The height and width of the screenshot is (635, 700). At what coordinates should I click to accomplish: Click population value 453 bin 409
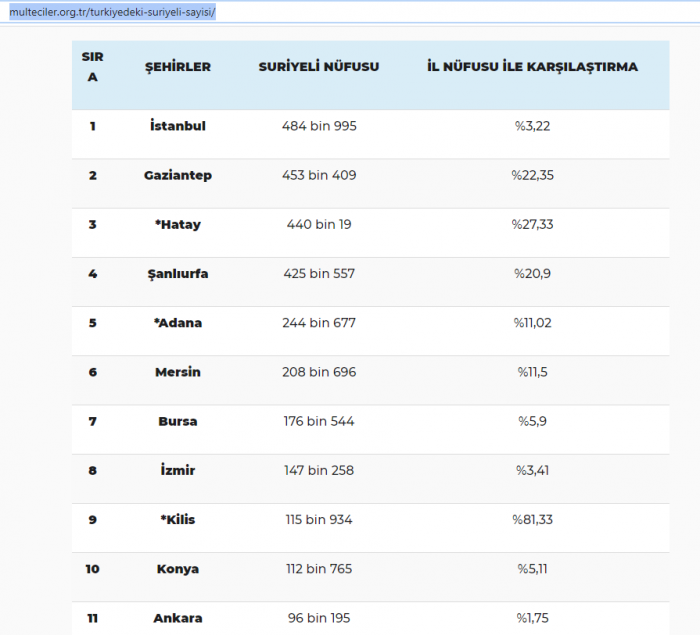click(x=319, y=175)
